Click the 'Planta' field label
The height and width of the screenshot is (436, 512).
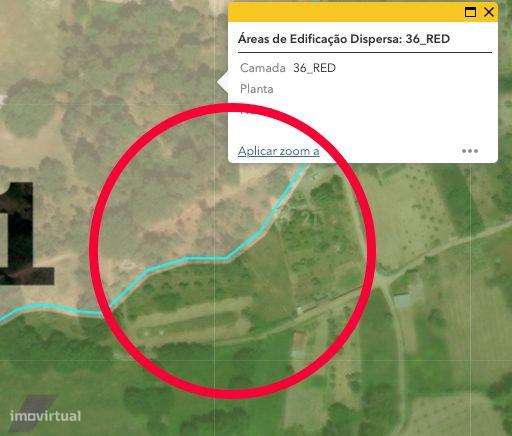tap(257, 89)
